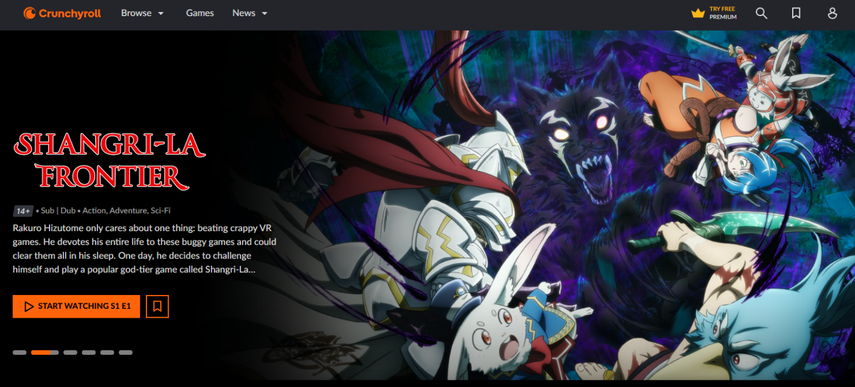Jump to the sixth carousel slide indicator
855x387 pixels.
[126, 353]
